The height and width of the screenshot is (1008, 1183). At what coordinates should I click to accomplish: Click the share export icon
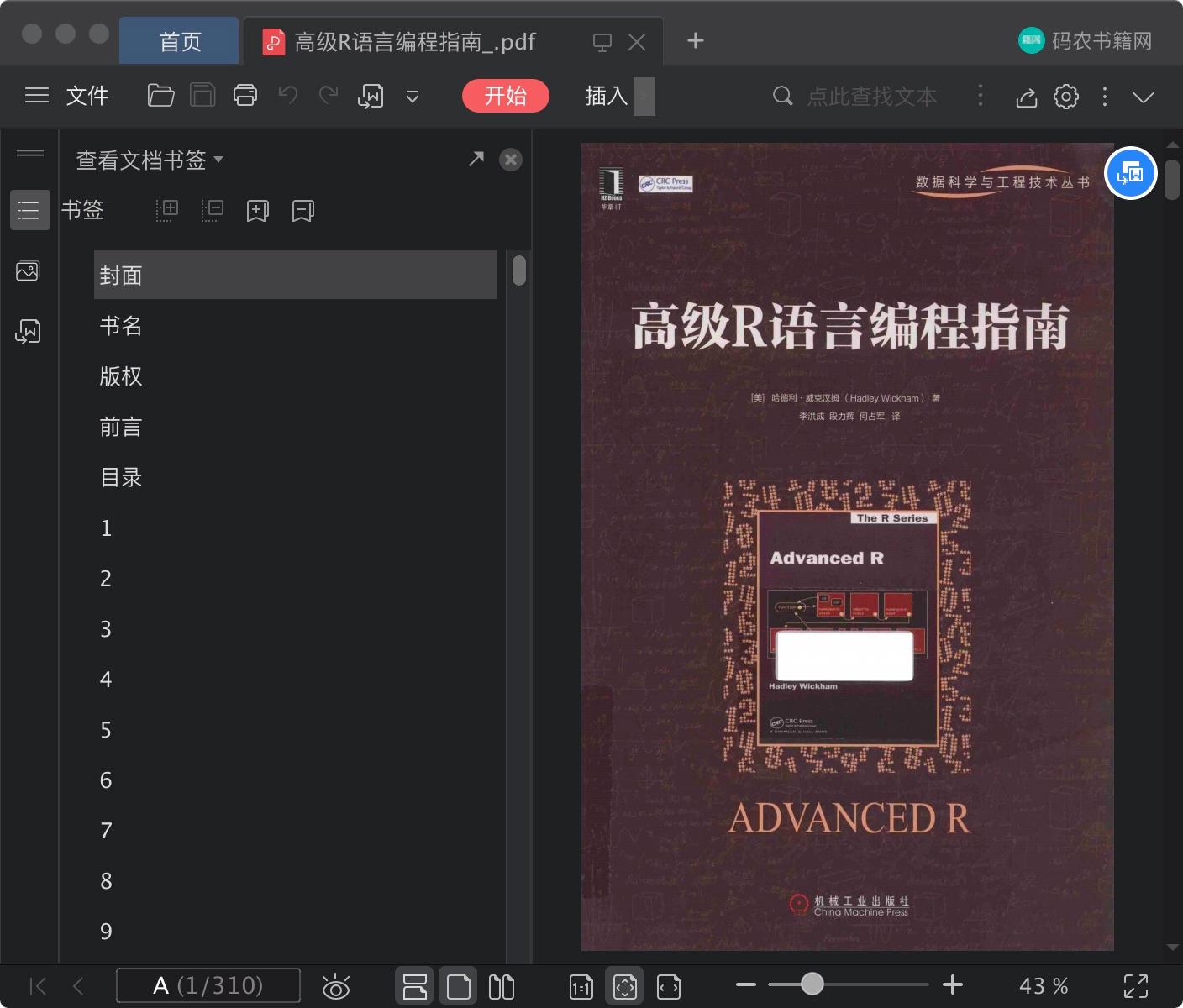[1026, 97]
